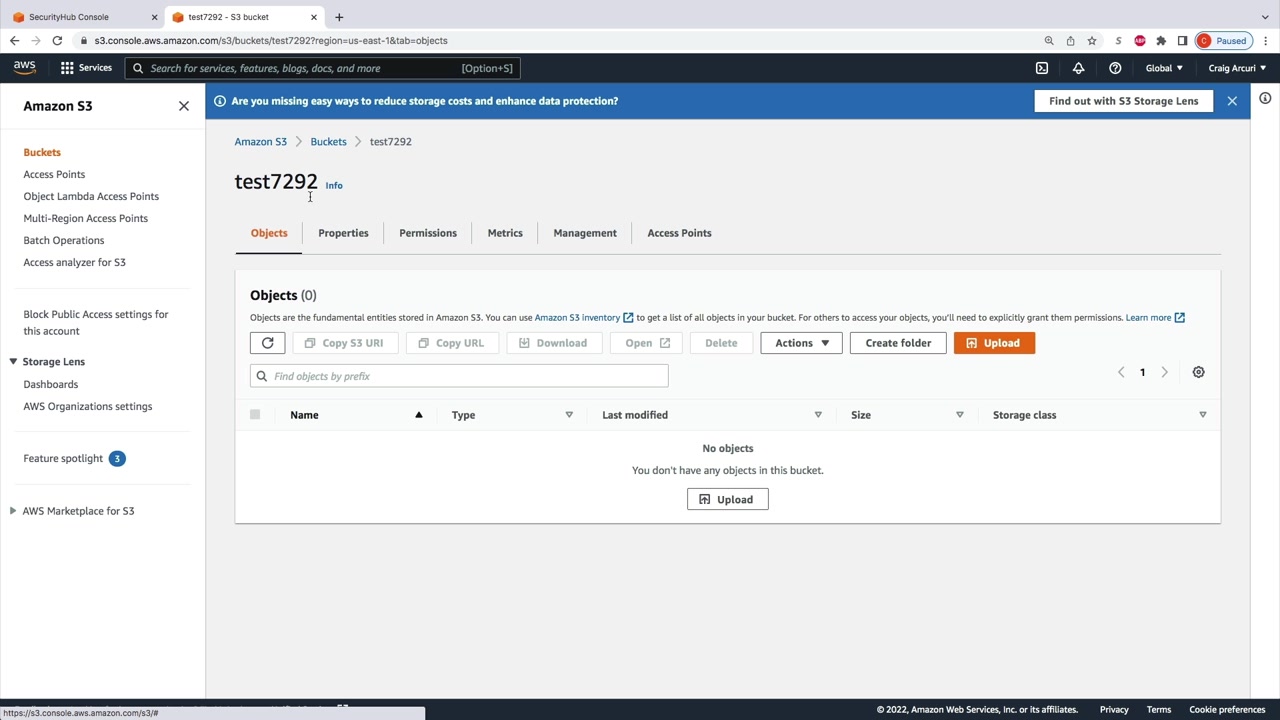The width and height of the screenshot is (1280, 720).
Task: Select the Objects tab
Action: 269,233
